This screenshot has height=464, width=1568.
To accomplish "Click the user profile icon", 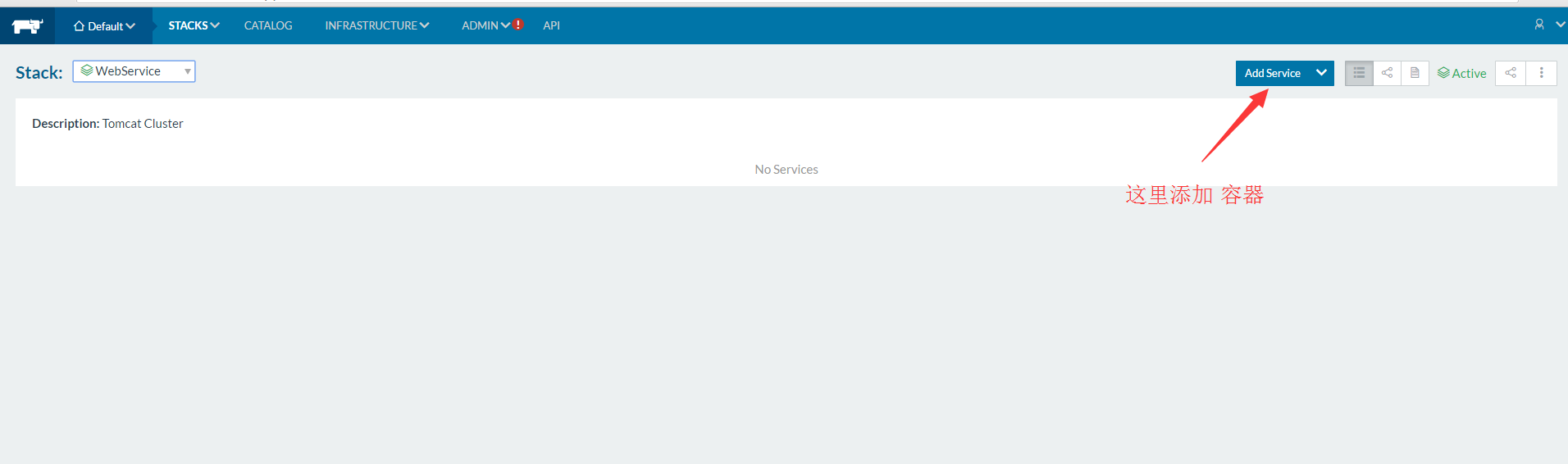I will (x=1539, y=25).
